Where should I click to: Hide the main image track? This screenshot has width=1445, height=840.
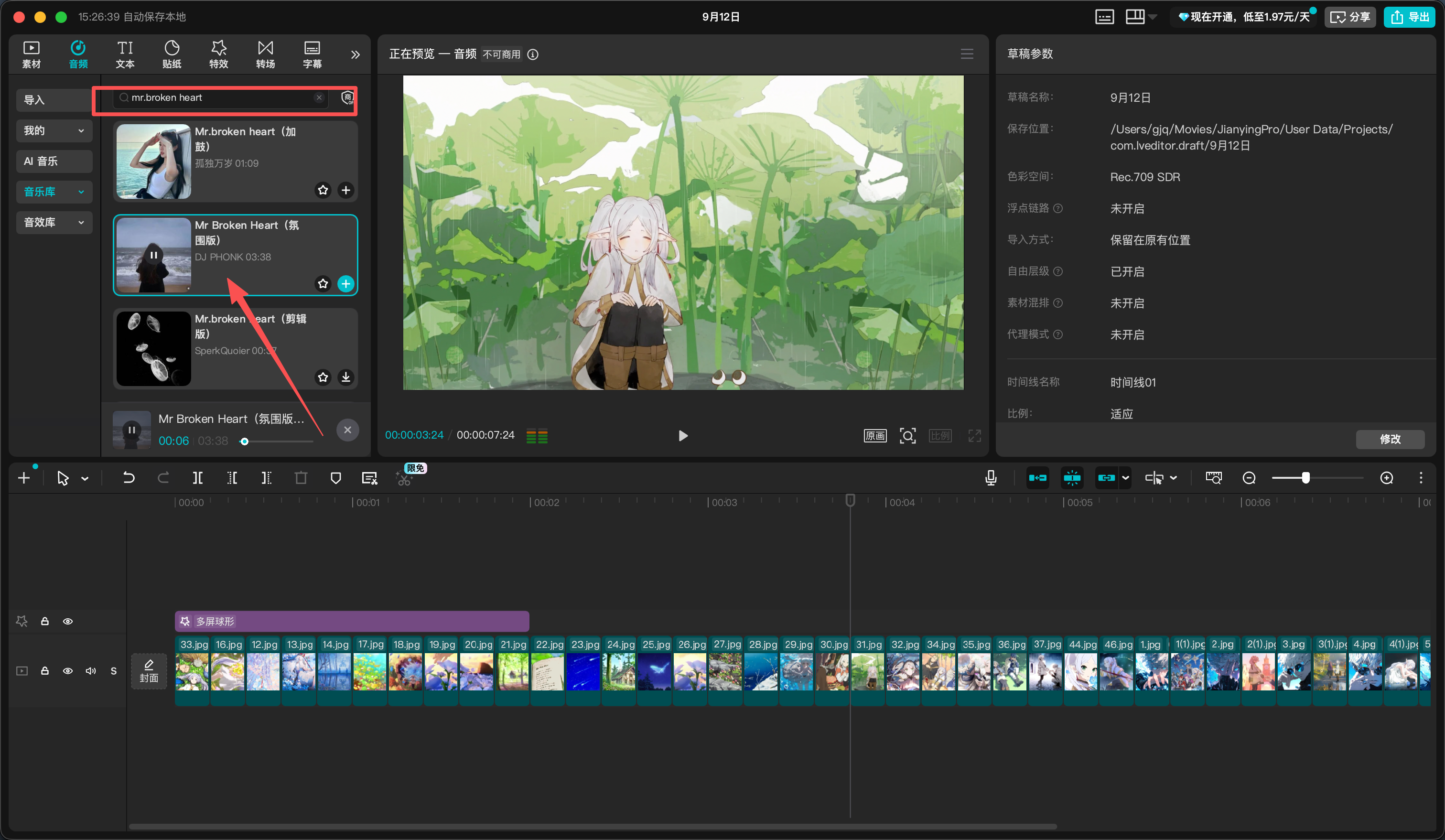68,670
